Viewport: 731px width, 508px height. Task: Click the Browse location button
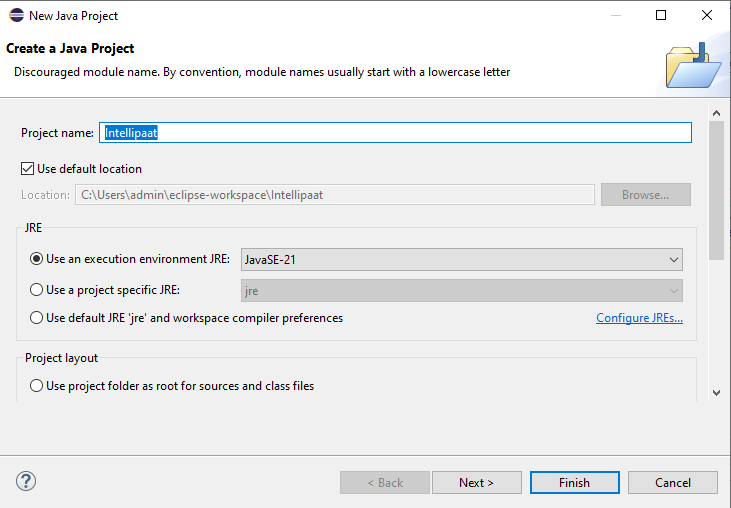(646, 194)
